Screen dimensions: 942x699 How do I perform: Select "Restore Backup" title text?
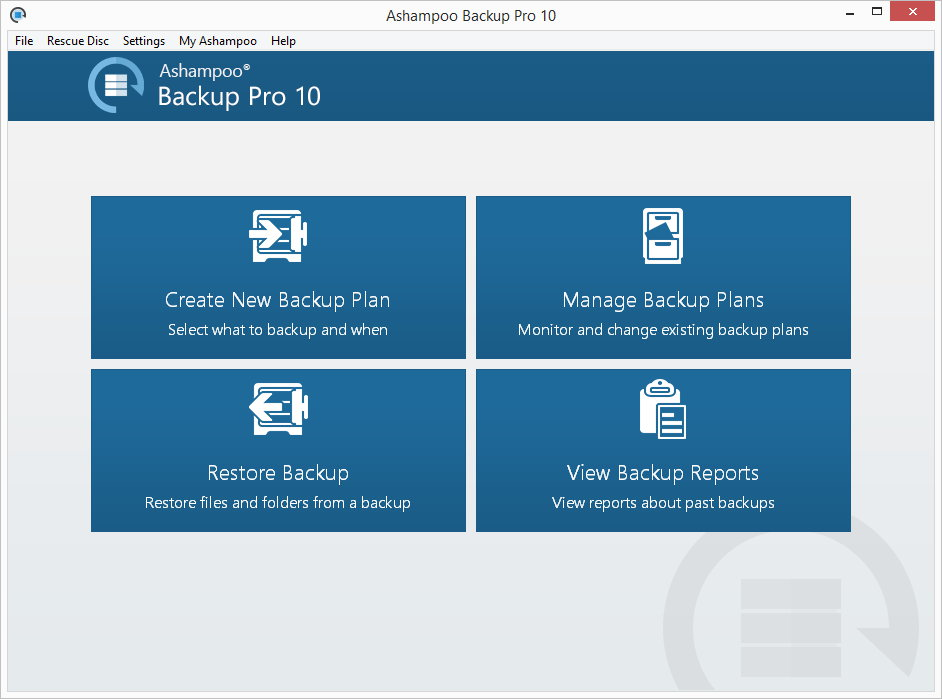(278, 473)
